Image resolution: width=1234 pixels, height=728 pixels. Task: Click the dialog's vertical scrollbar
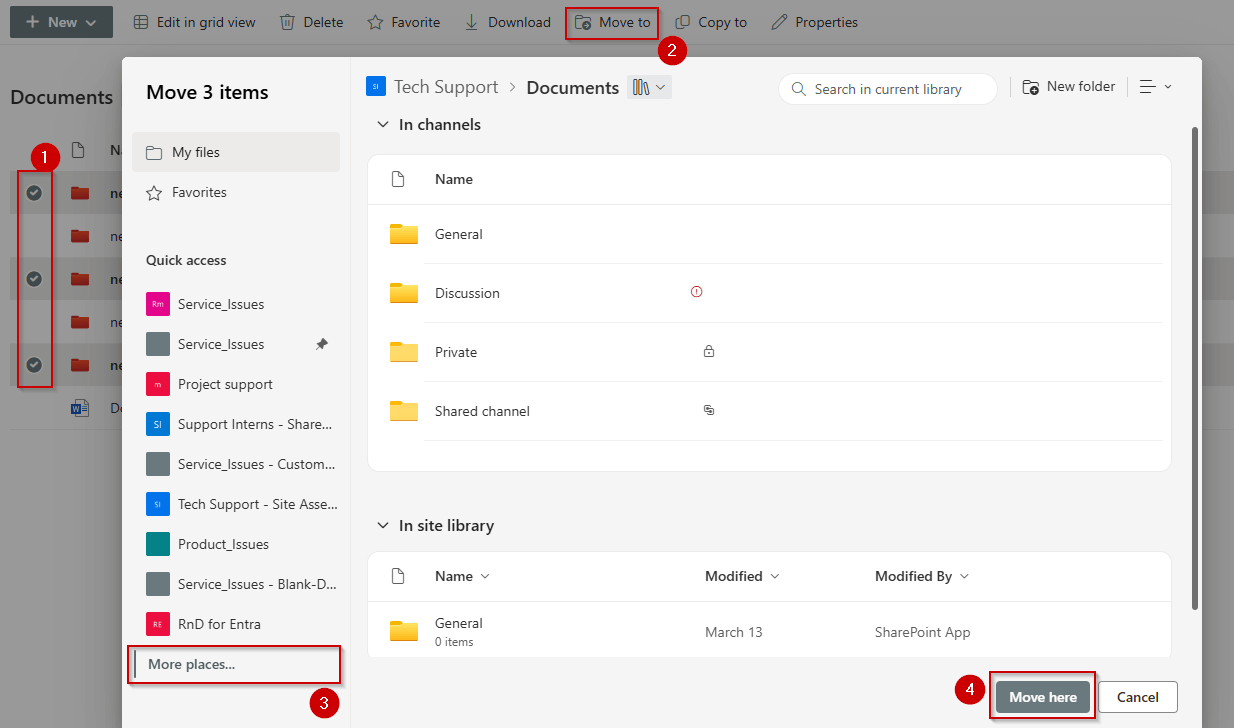click(1193, 367)
